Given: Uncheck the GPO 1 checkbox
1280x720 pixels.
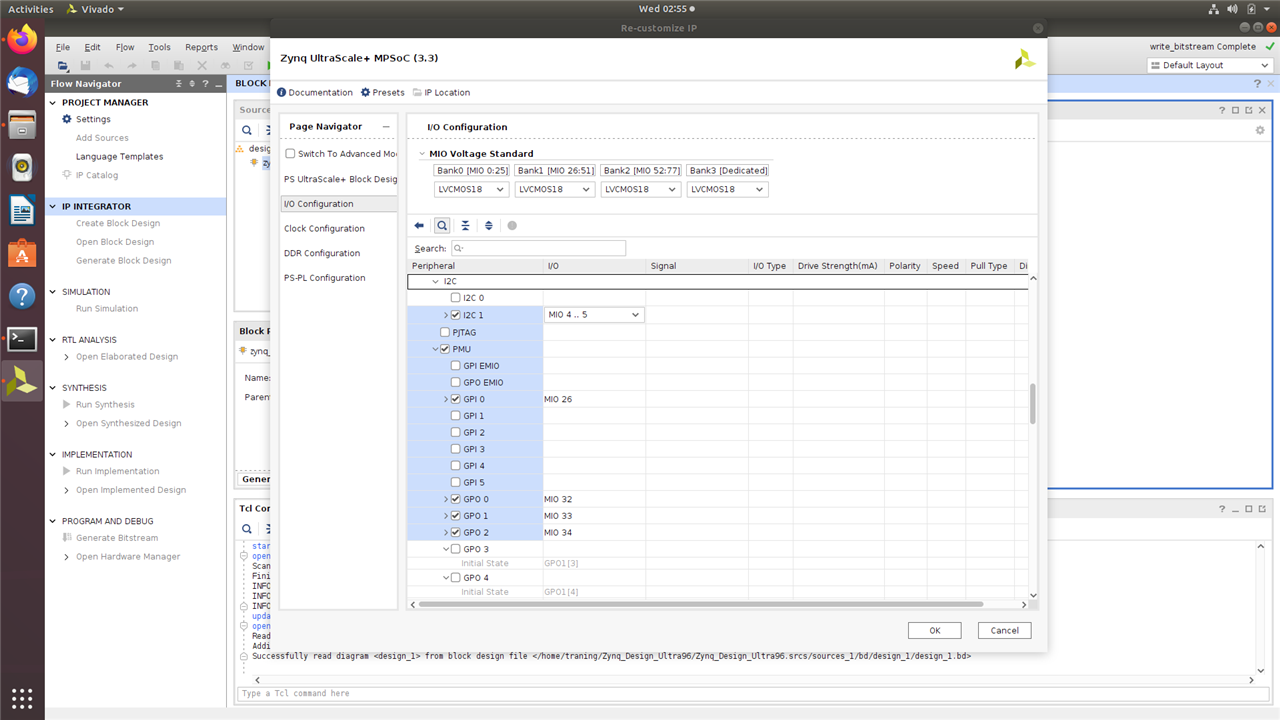Looking at the screenshot, I should coord(456,516).
